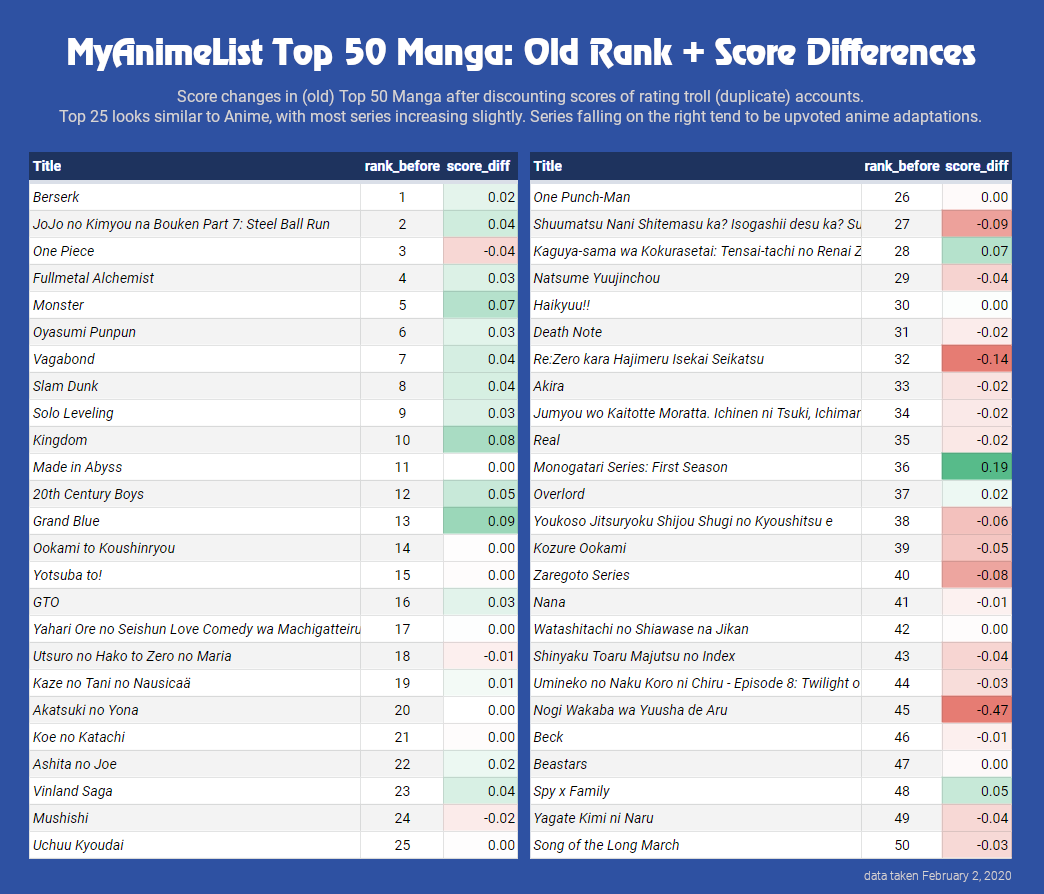Screen dimensions: 1044x894
Task: Click the score_diff header above the Berserk row
Action: (478, 166)
